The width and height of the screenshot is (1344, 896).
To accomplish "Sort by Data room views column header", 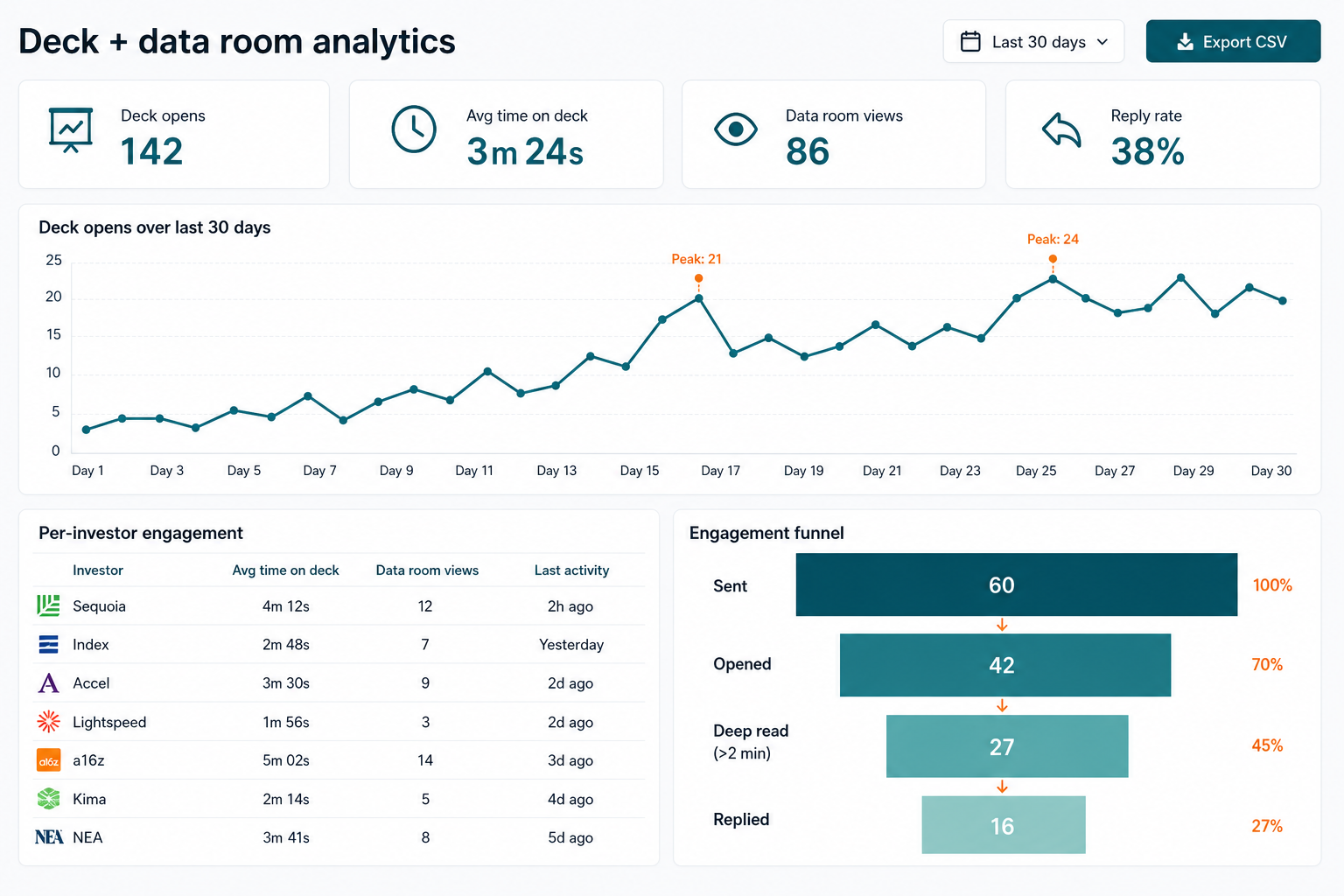I will coord(427,570).
